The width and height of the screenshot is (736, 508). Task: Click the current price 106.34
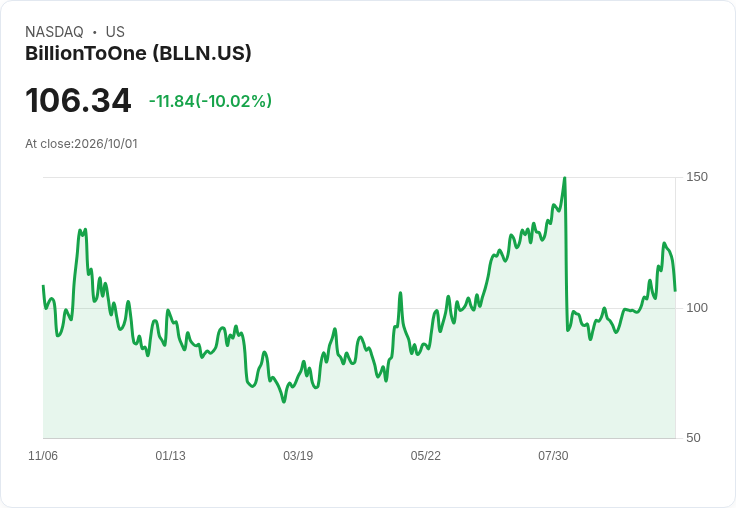coord(78,100)
